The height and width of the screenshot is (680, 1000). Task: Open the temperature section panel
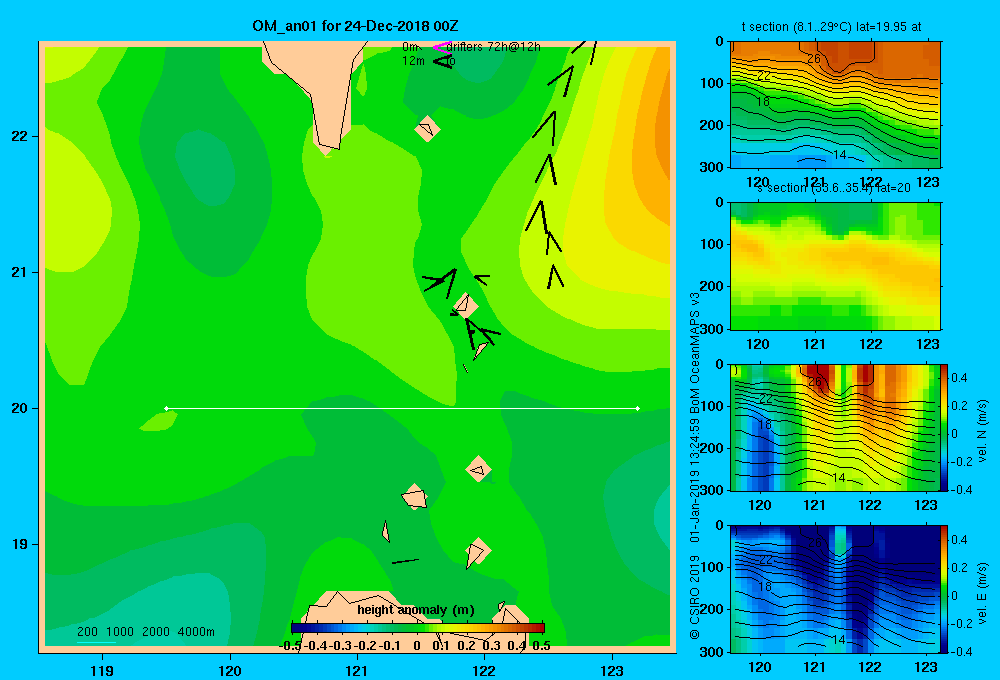point(835,105)
